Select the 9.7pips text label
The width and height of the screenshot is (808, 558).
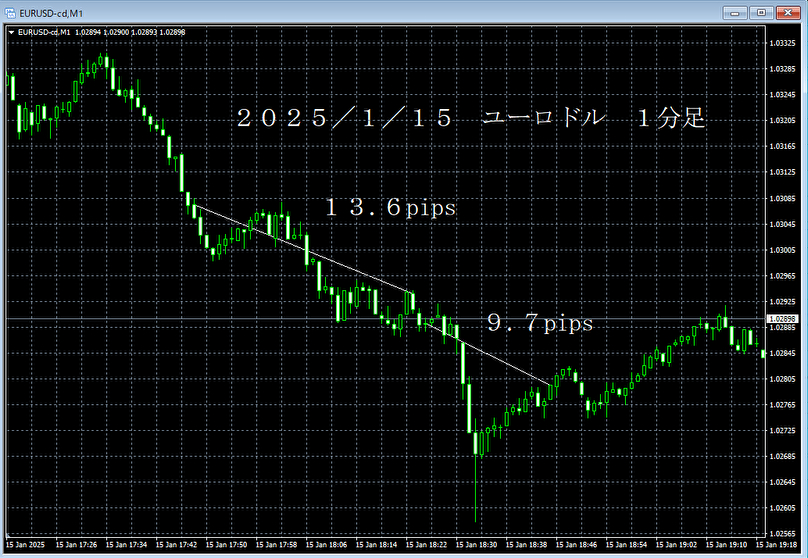coord(540,324)
